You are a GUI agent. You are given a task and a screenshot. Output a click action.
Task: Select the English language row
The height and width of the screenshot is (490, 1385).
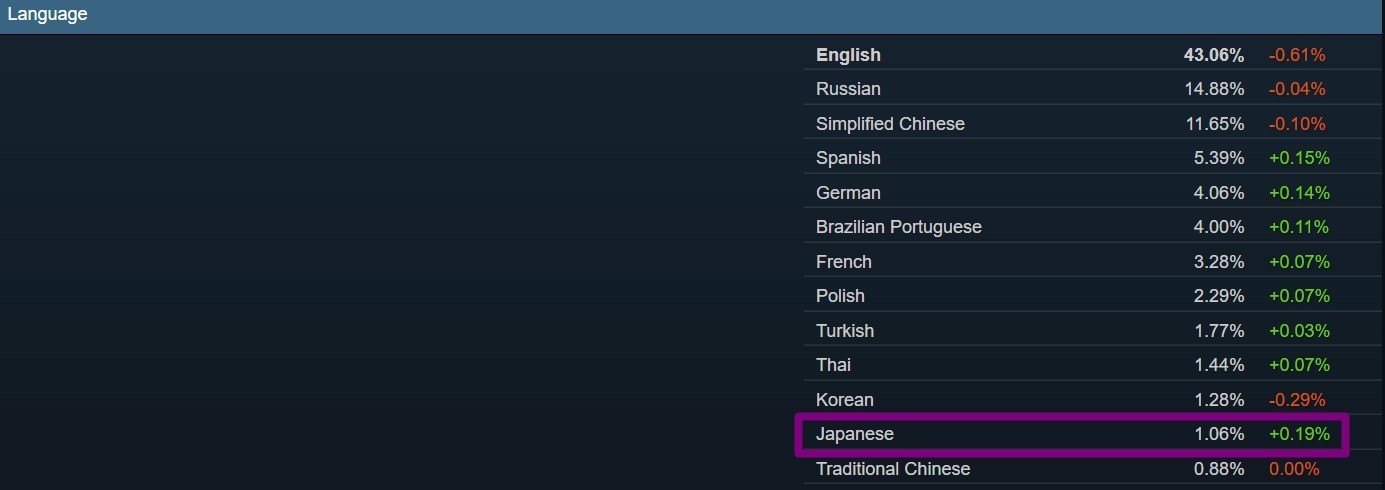pos(848,55)
